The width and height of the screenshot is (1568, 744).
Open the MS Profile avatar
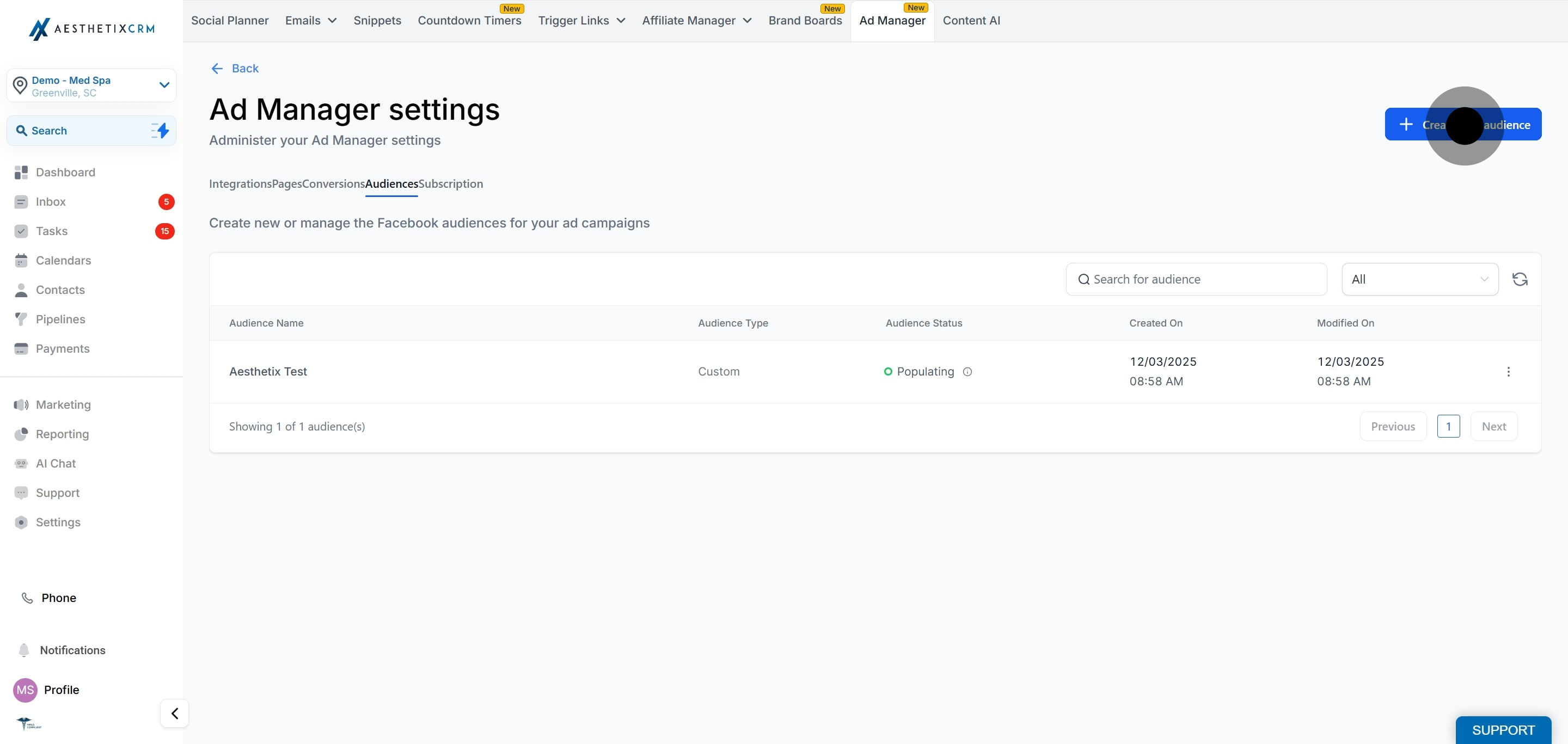click(x=25, y=690)
